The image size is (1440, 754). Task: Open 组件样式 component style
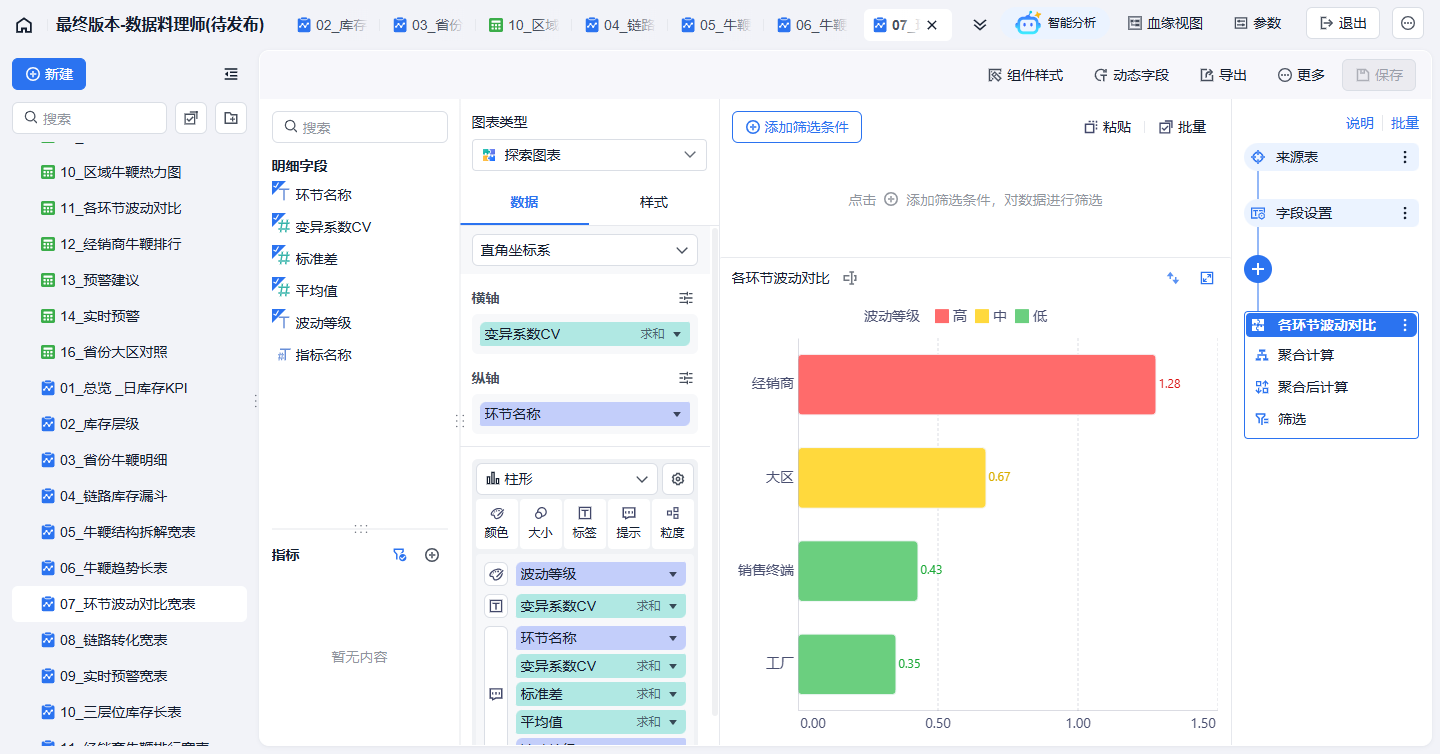[1025, 75]
